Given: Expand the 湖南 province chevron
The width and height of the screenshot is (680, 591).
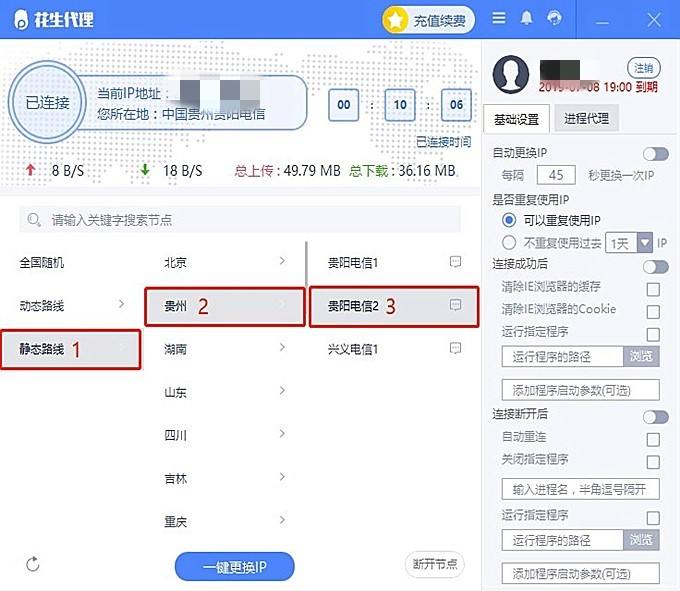Looking at the screenshot, I should point(282,347).
